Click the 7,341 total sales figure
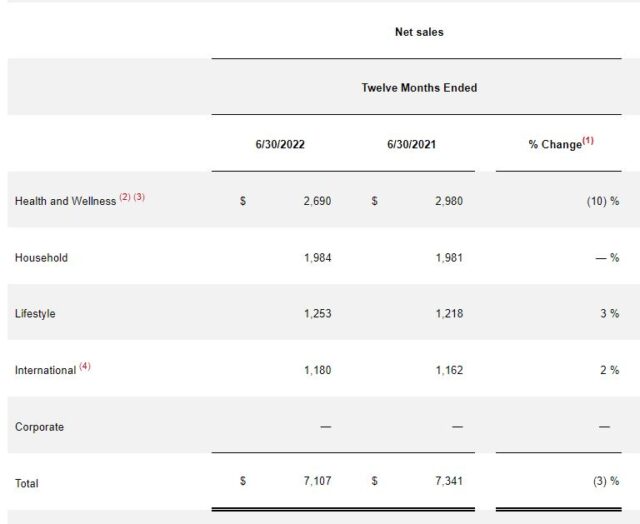Viewport: 640px width, 524px height. pos(449,483)
